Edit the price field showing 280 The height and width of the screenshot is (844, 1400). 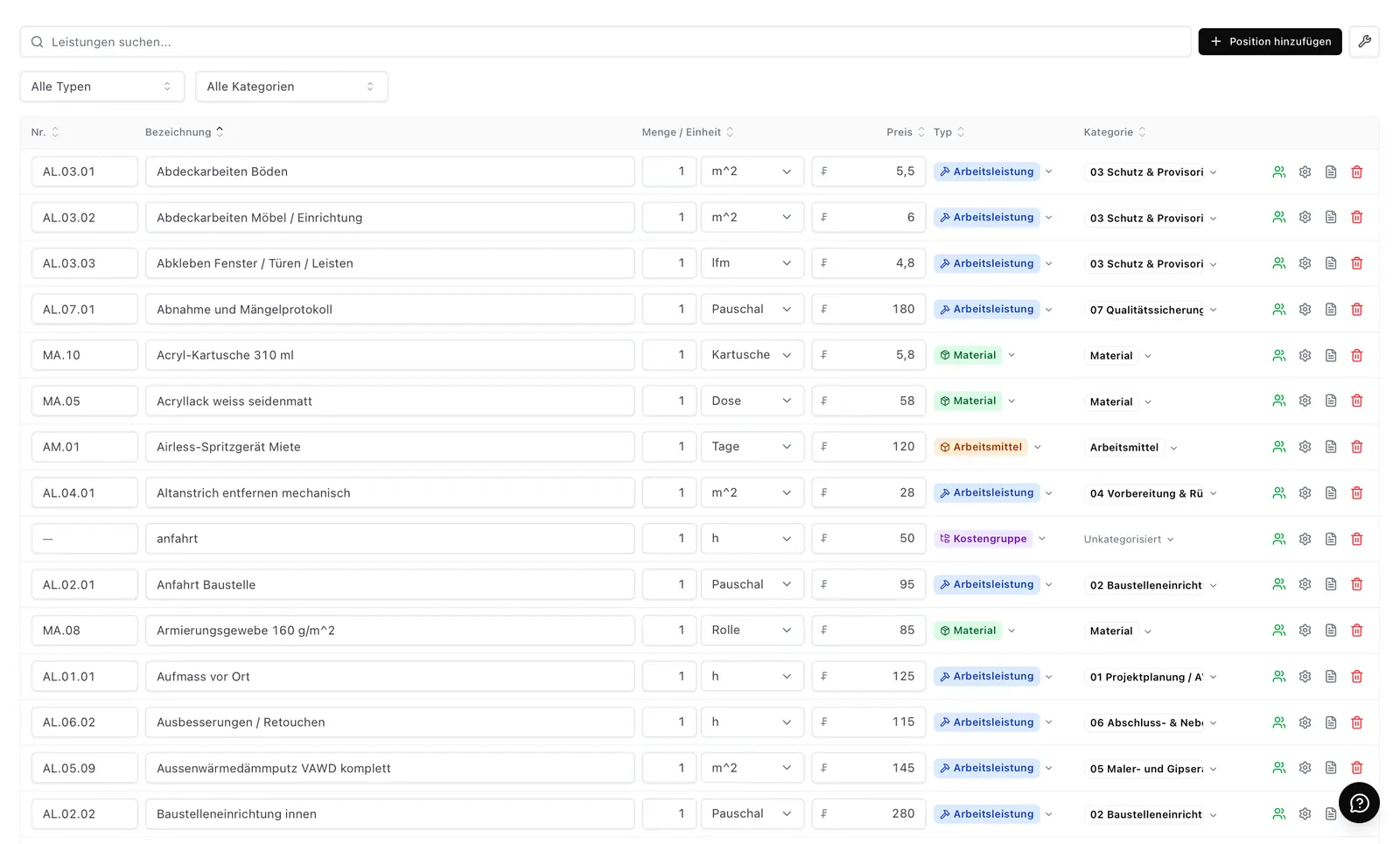(x=868, y=814)
